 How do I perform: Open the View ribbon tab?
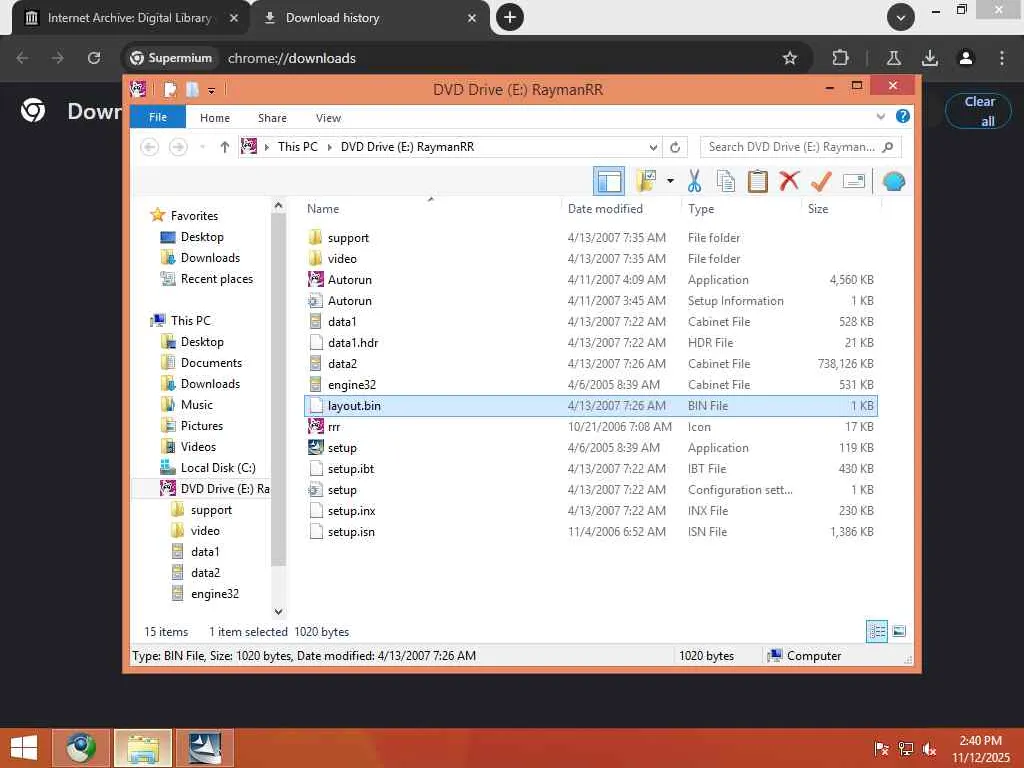pyautogui.click(x=328, y=118)
